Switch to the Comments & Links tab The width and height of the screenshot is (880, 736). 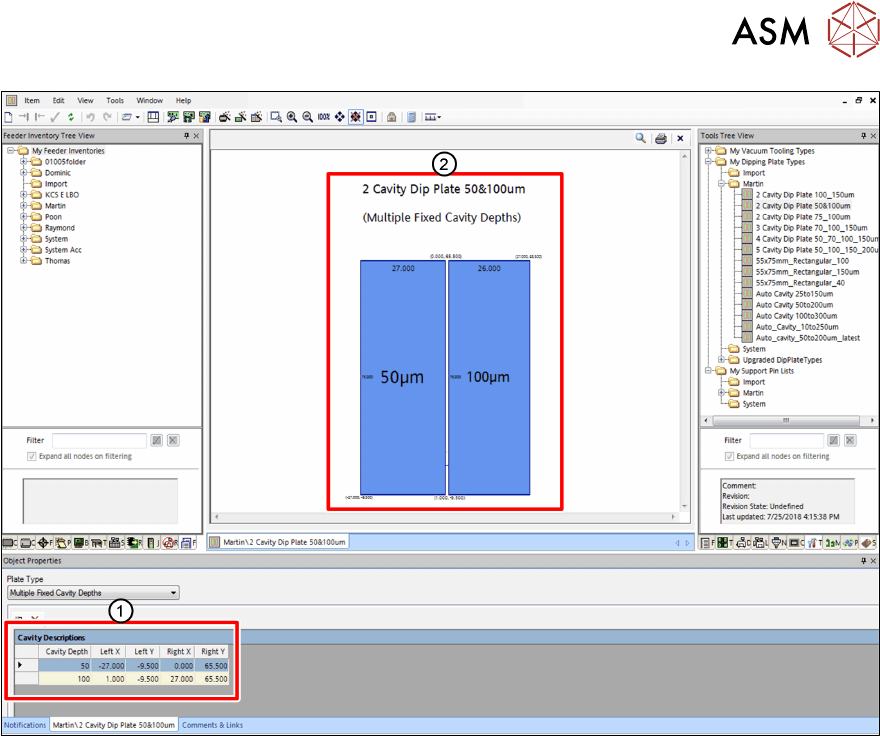tap(212, 725)
